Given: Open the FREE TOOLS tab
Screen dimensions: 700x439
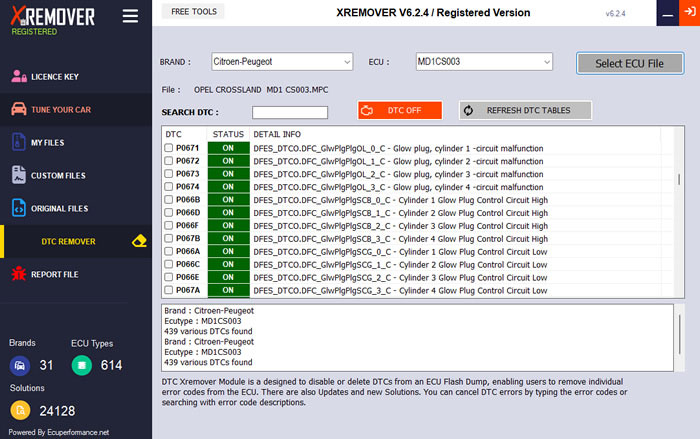Looking at the screenshot, I should (x=193, y=12).
